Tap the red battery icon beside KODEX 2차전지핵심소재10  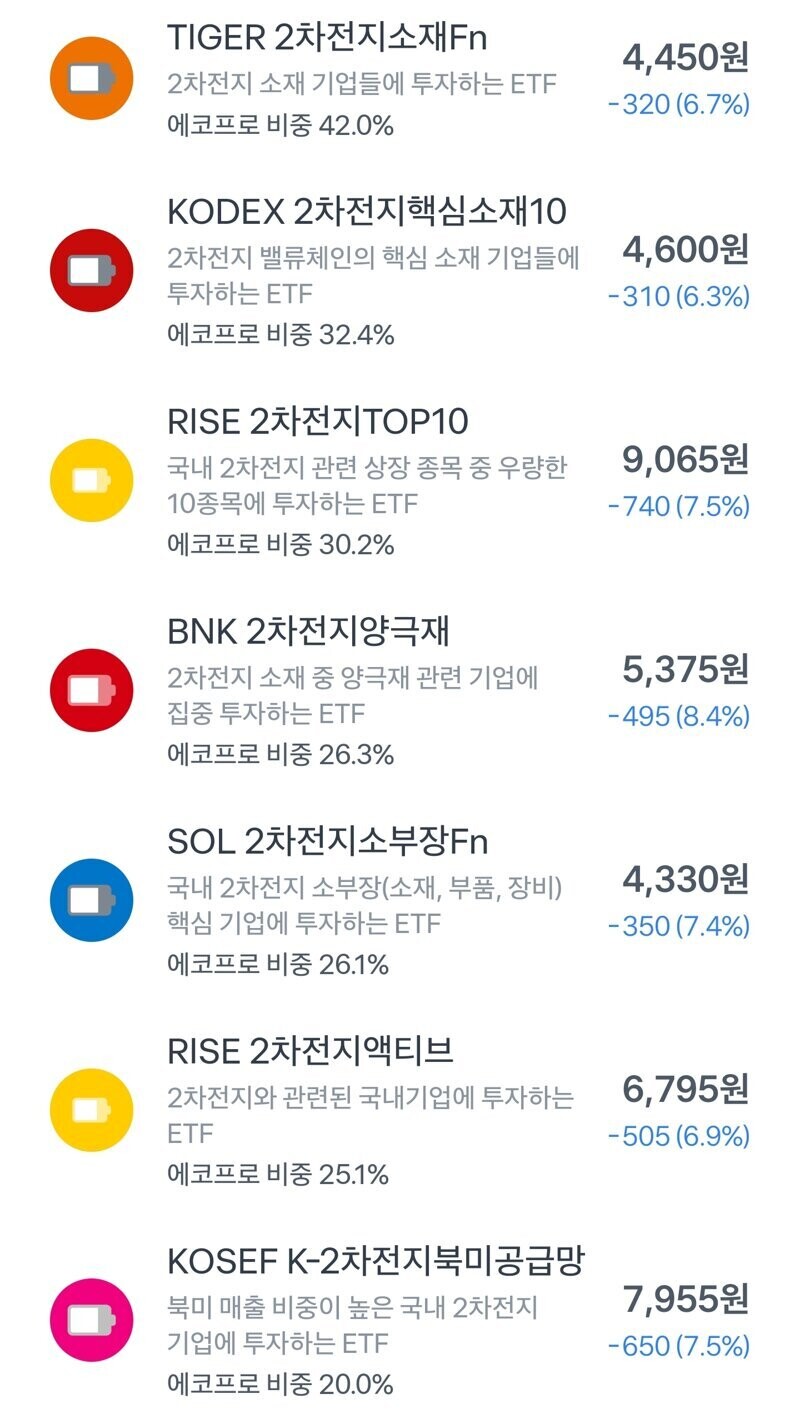(91, 270)
